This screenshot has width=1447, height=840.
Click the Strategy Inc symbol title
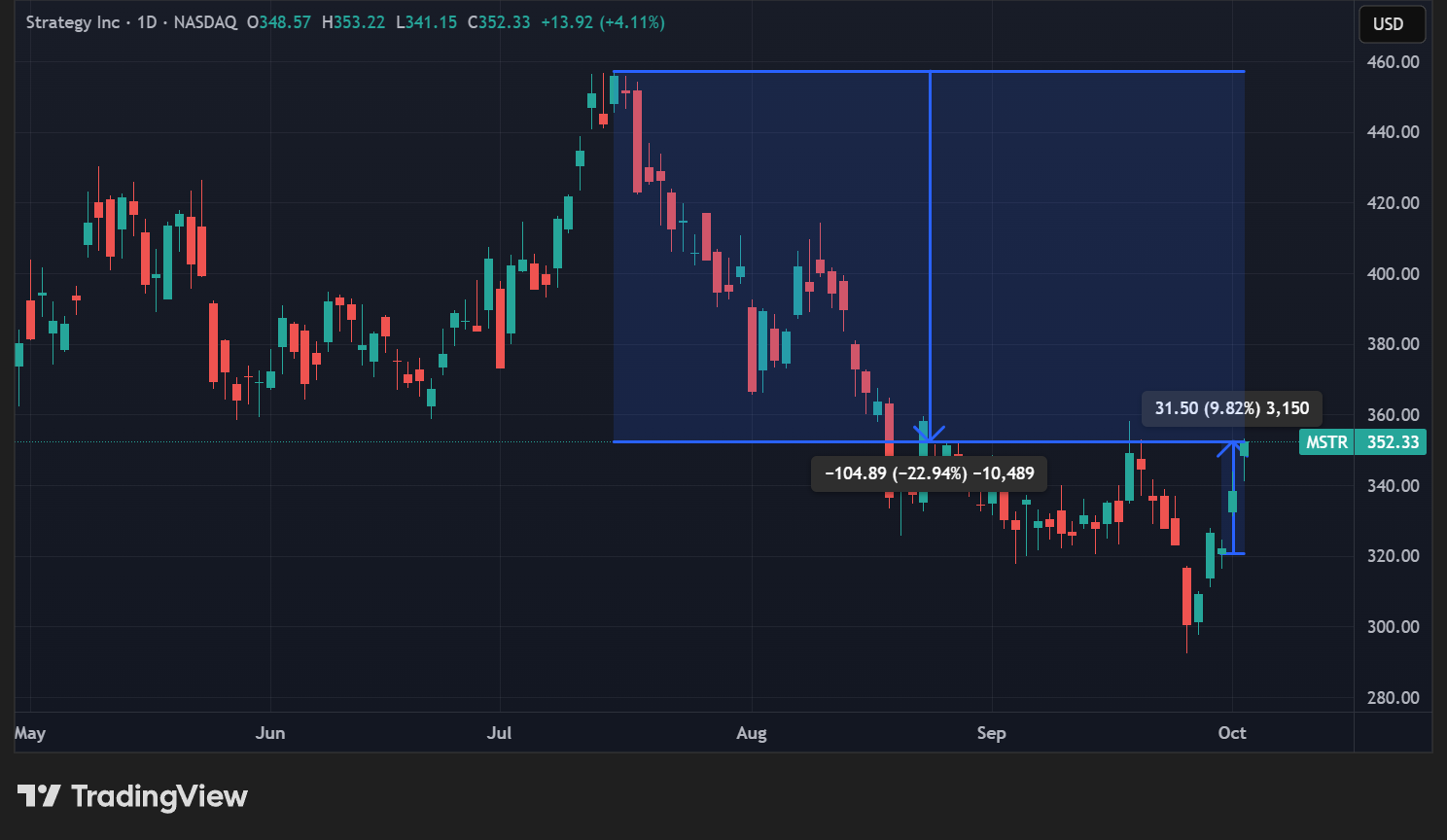click(x=73, y=22)
